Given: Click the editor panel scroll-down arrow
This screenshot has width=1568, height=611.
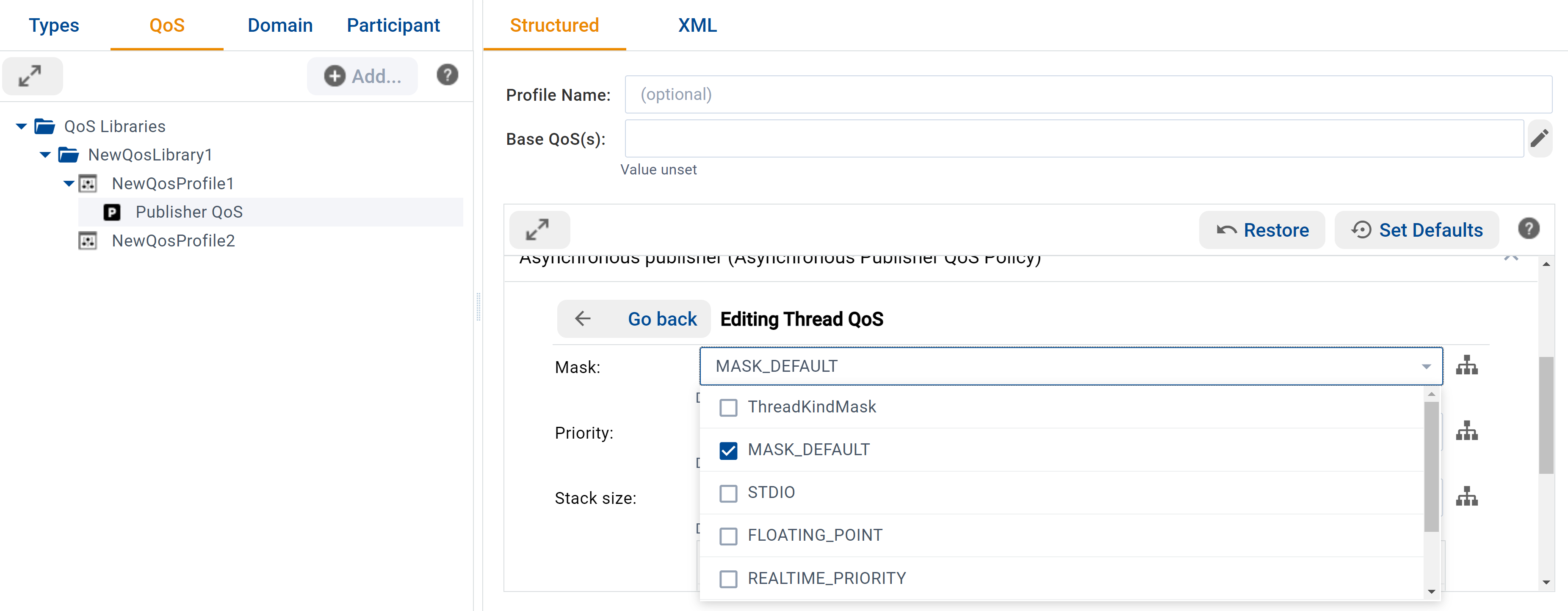Looking at the screenshot, I should point(1546,582).
